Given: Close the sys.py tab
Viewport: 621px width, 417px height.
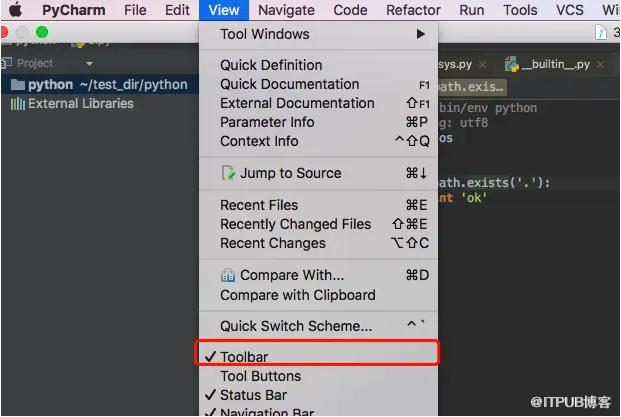Looking at the screenshot, I should click(x=482, y=65).
